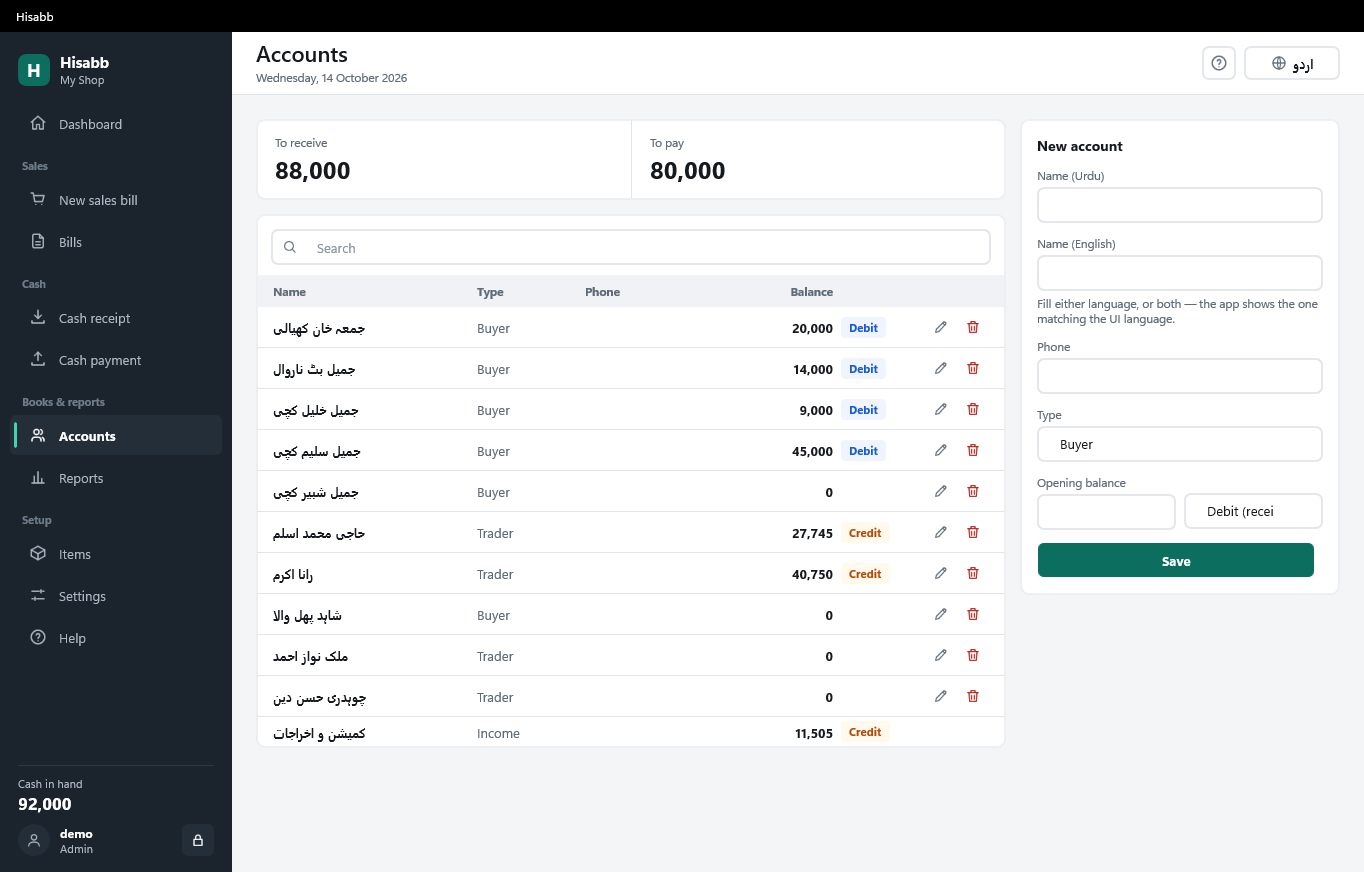Edit account جمعہ خان کھیالی with pencil icon
The width and height of the screenshot is (1364, 872).
[941, 327]
